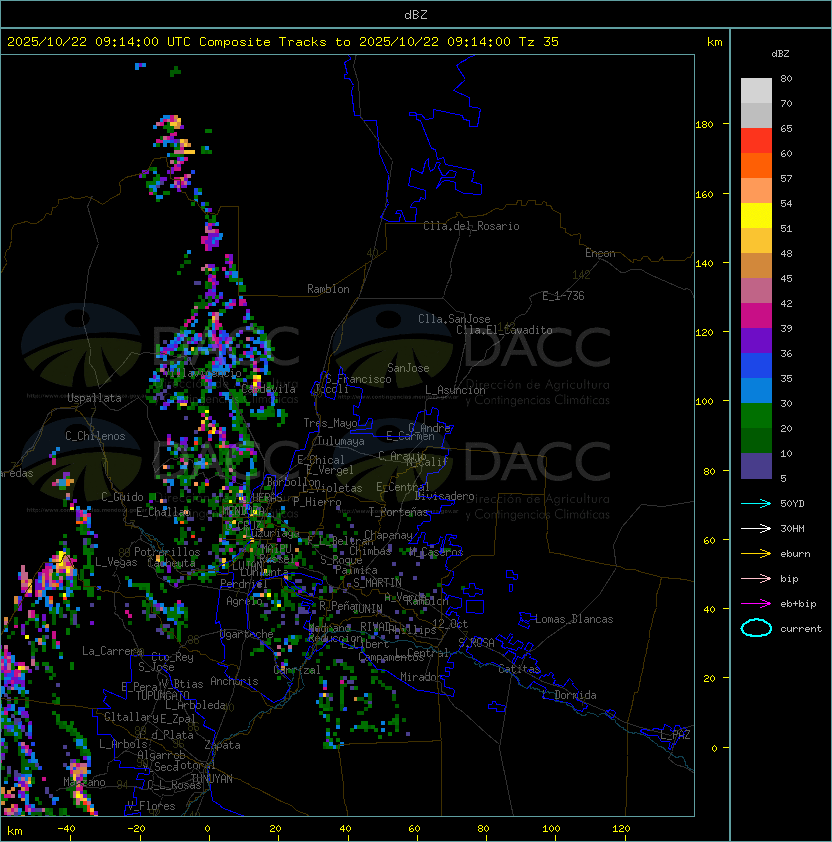Click the 'Lomas_Blancas' map label
The width and height of the screenshot is (832, 842).
coord(574,619)
